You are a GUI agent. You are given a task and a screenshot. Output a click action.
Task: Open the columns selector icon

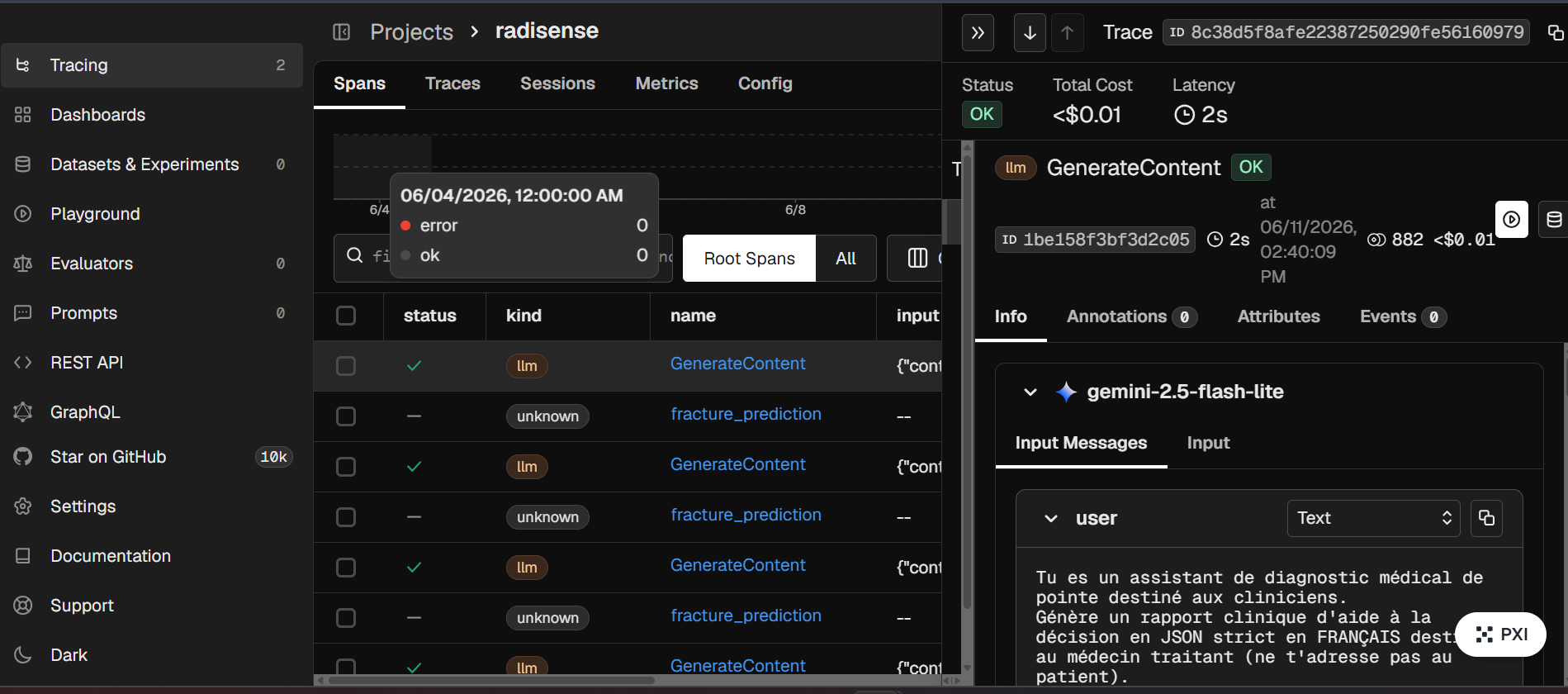point(917,258)
